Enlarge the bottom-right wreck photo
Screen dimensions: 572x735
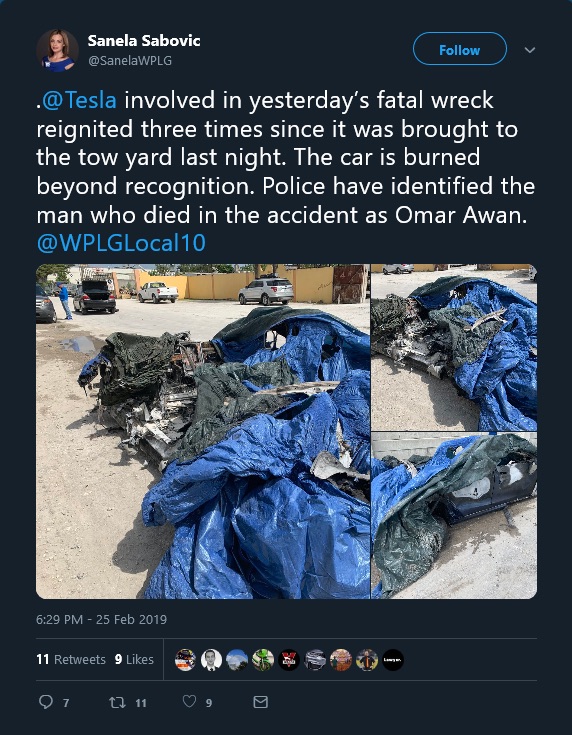[454, 516]
